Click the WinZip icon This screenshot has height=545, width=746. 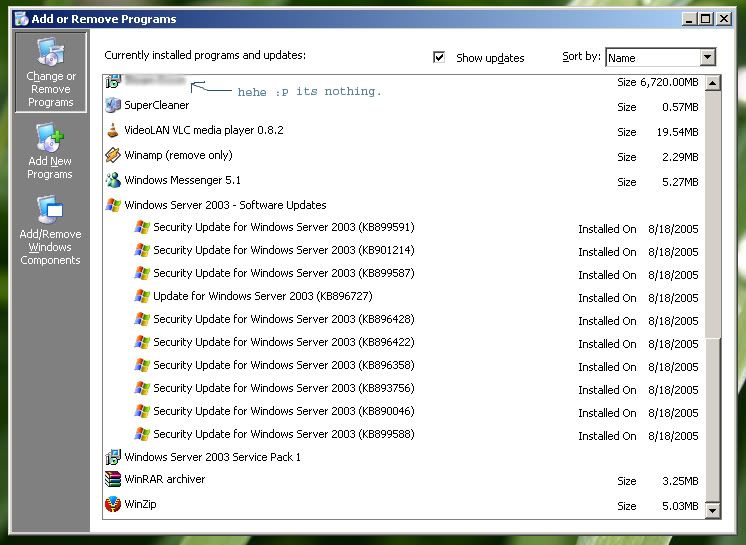[x=113, y=504]
